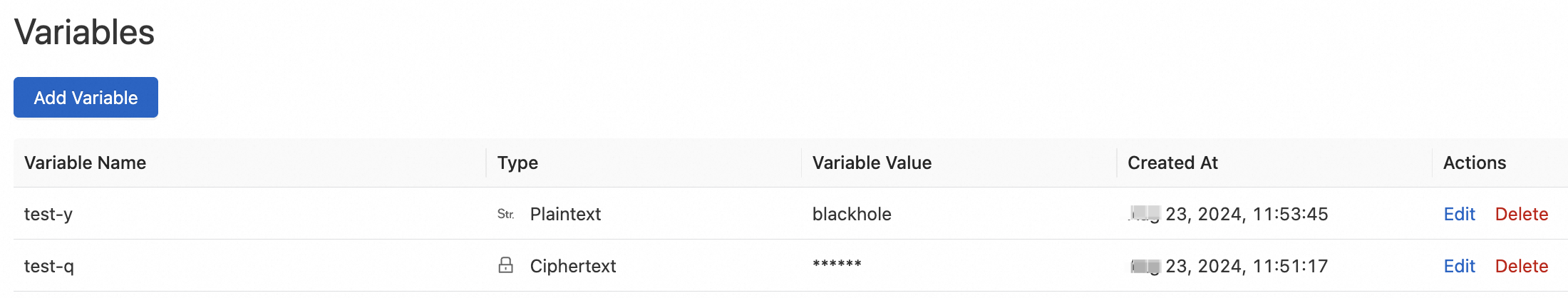
Task: Click the Str. plaintext type icon
Action: tap(505, 214)
